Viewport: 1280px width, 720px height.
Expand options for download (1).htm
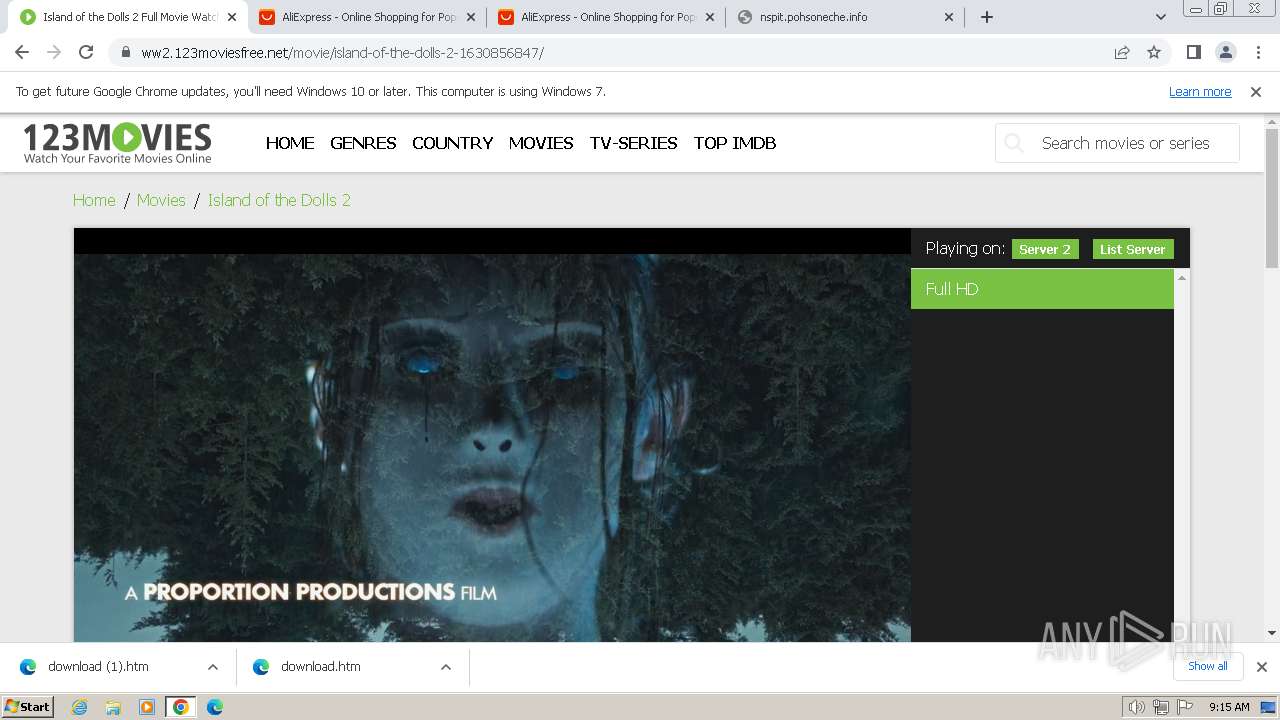[x=213, y=667]
